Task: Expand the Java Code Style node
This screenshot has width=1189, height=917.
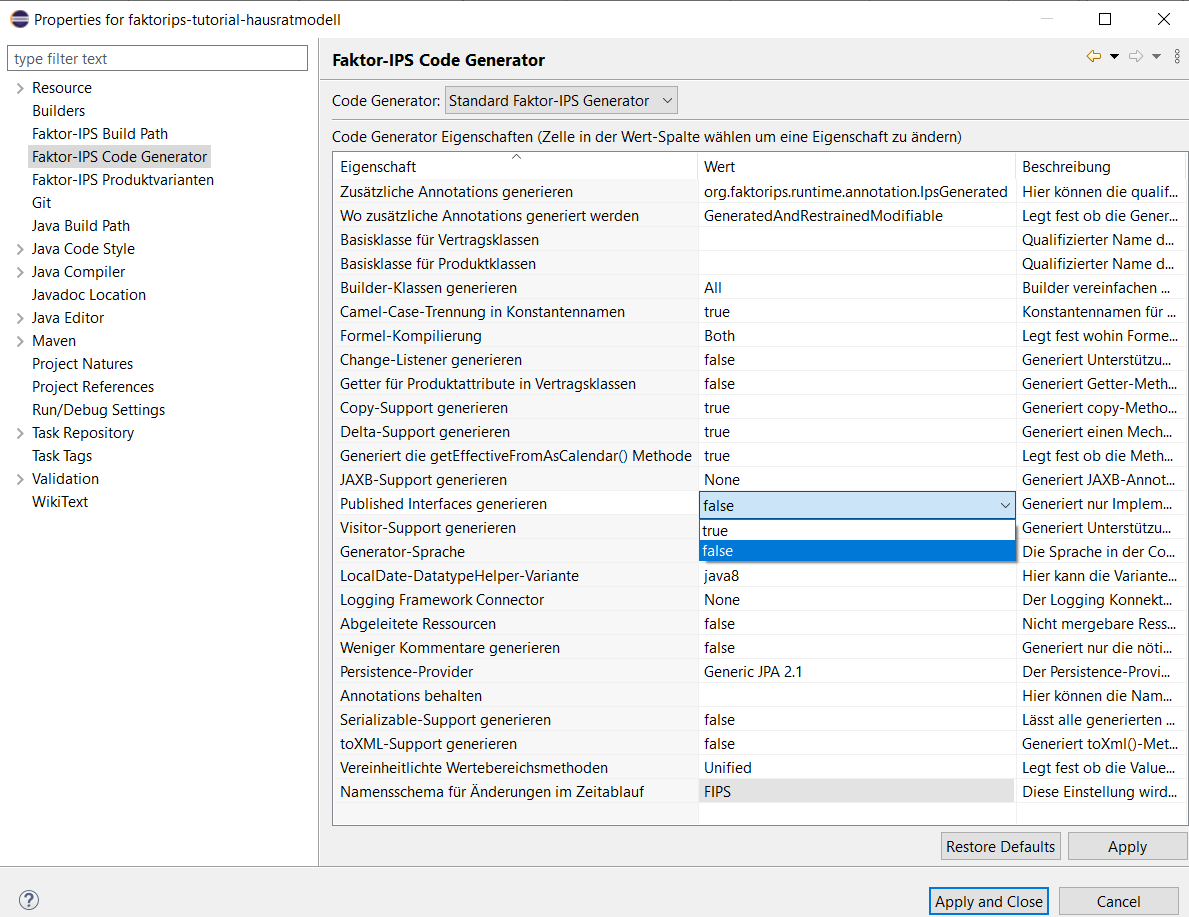Action: pos(20,250)
